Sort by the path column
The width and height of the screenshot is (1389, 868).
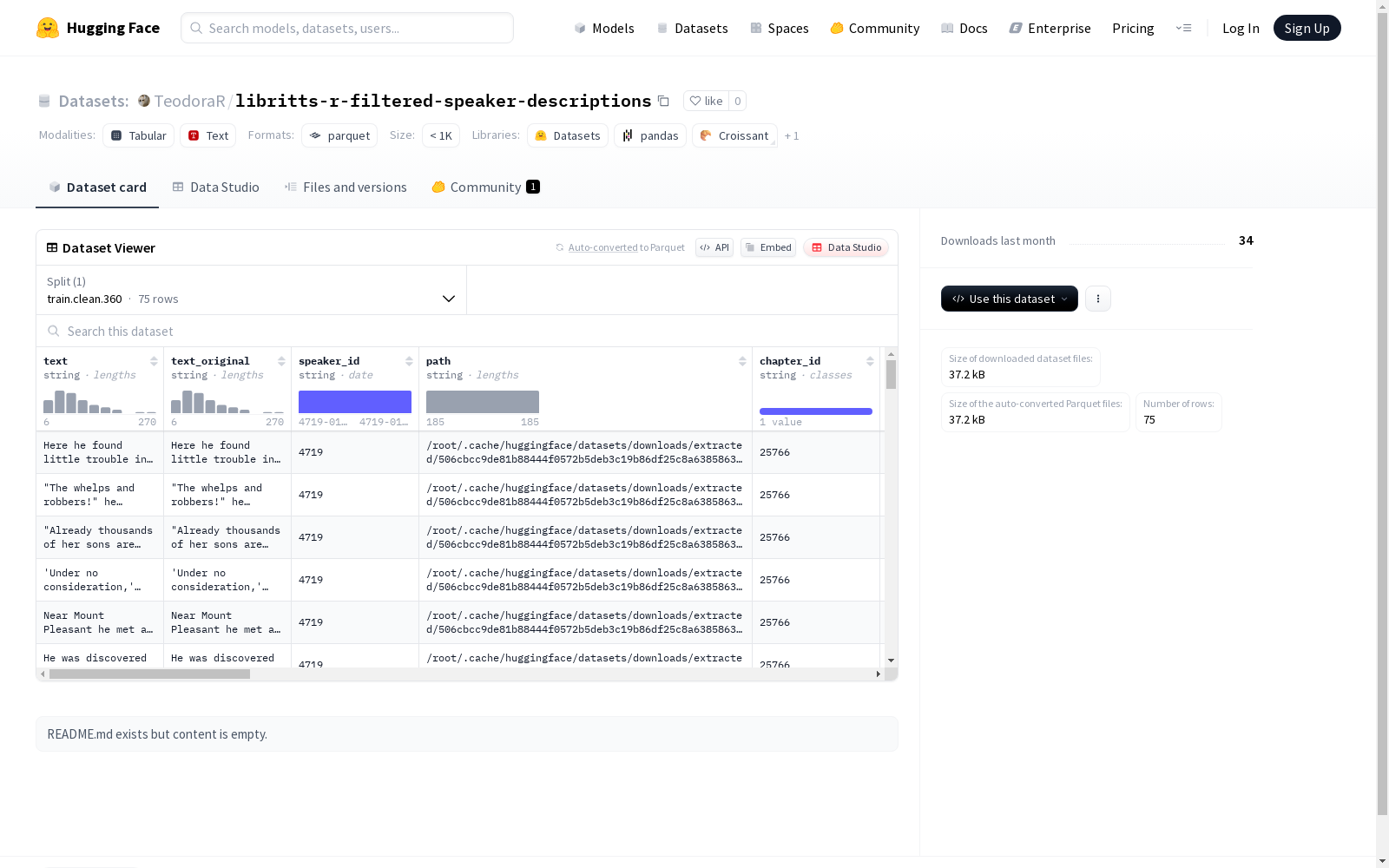[742, 361]
